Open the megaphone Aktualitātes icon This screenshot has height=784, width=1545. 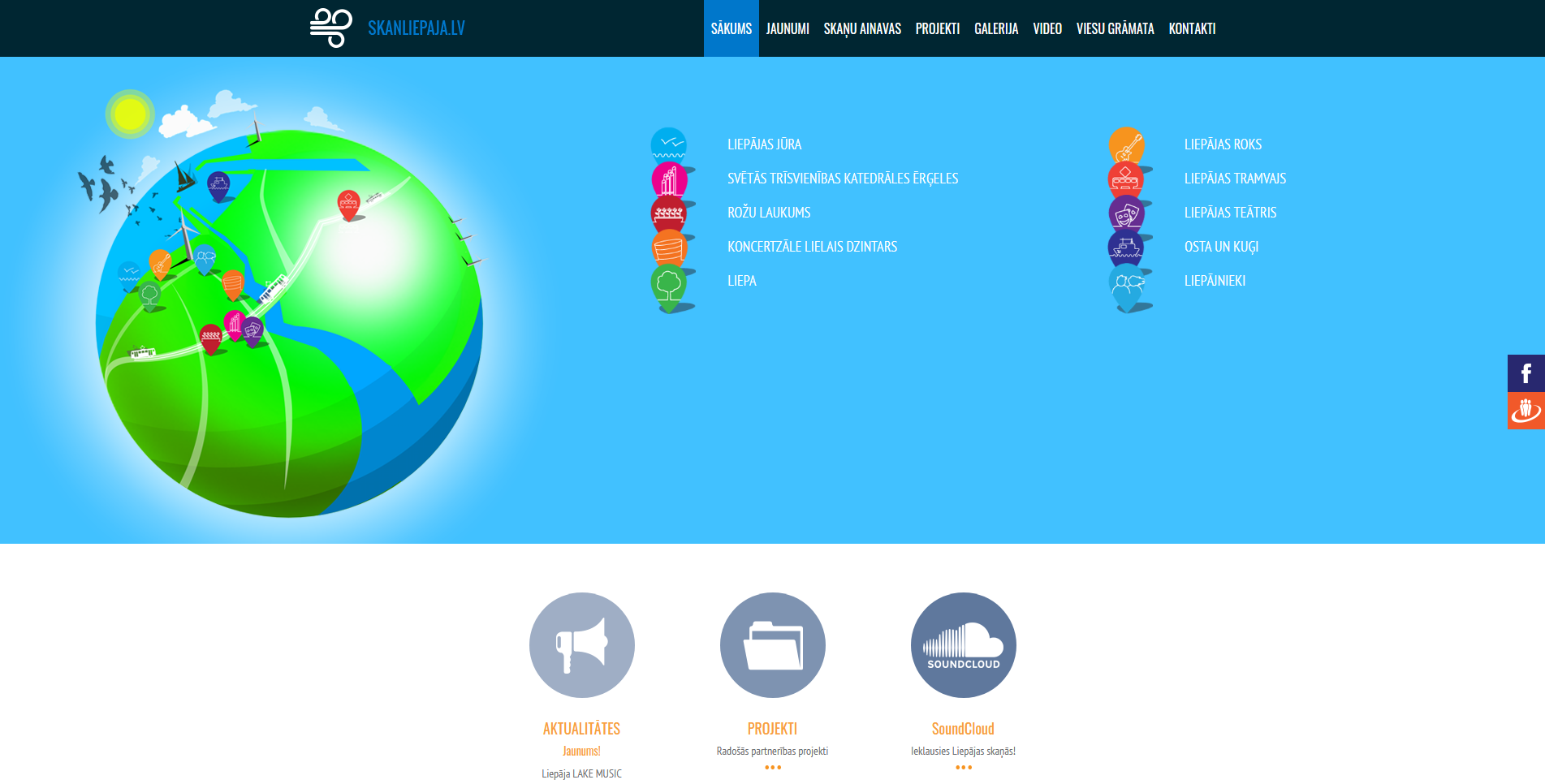(581, 645)
